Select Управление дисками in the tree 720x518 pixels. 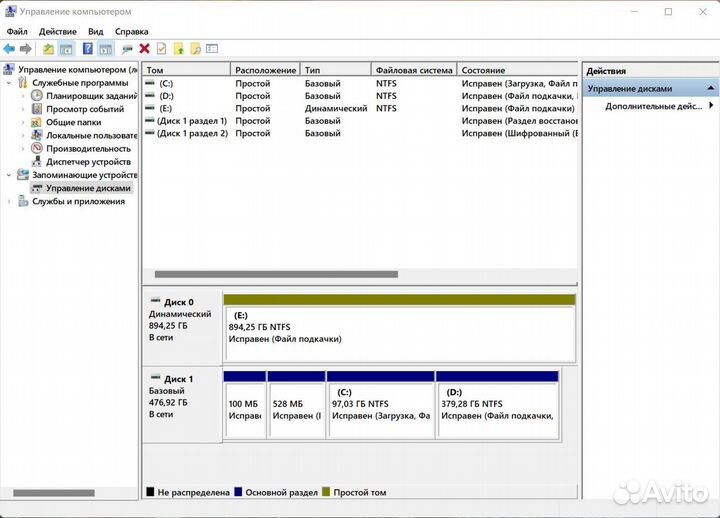click(x=87, y=187)
